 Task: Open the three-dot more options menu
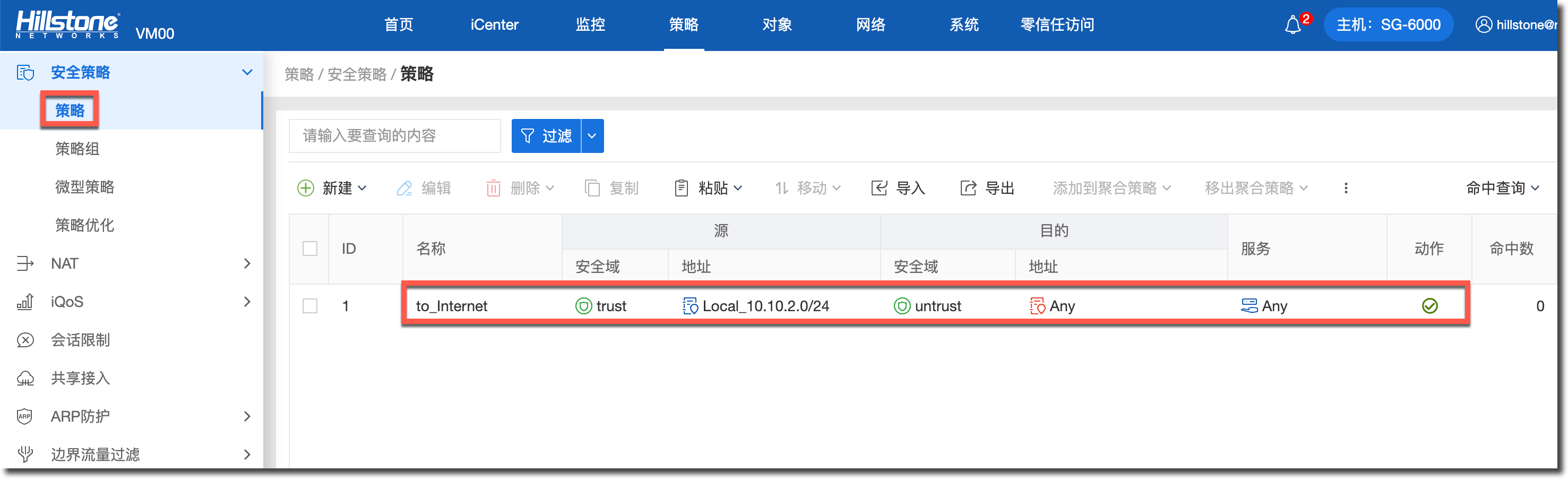[1346, 188]
